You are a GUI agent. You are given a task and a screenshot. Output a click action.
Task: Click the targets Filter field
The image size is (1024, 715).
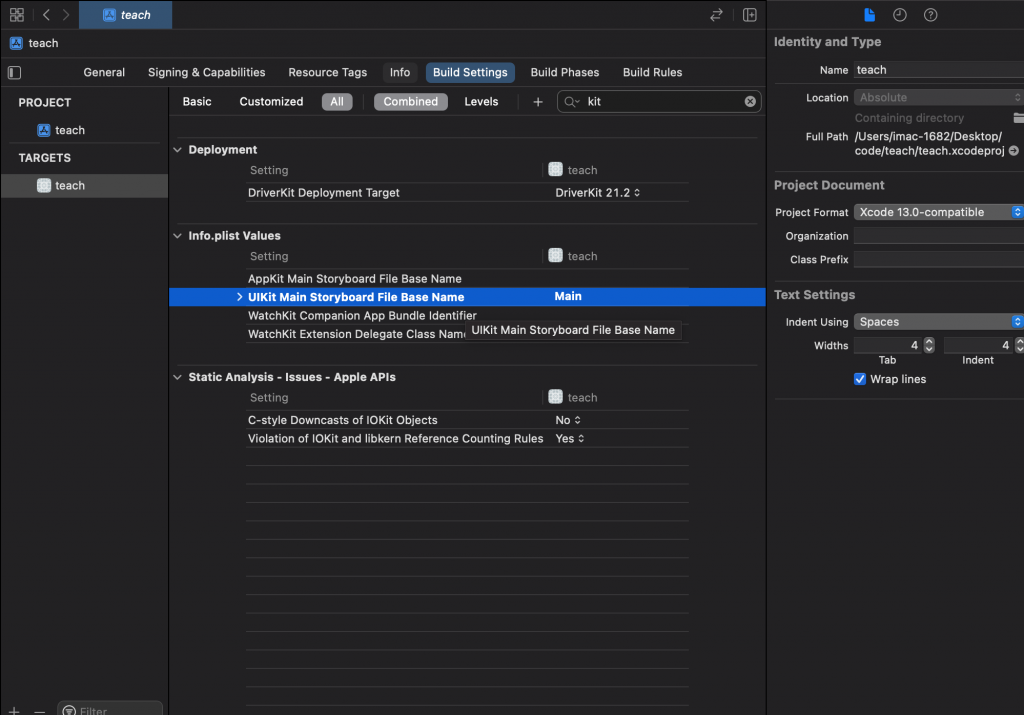(x=110, y=709)
